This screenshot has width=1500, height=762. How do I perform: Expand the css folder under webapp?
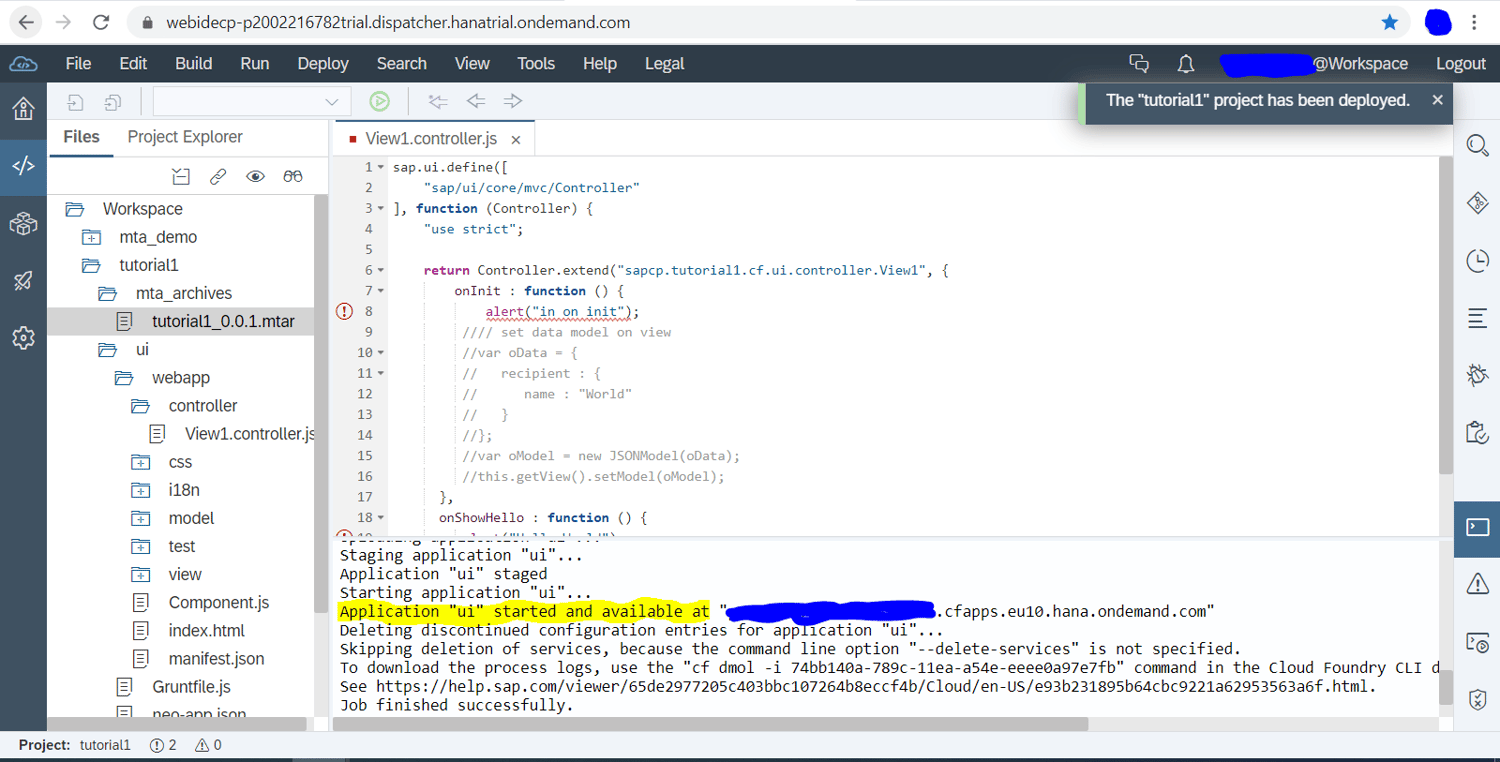[x=140, y=462]
